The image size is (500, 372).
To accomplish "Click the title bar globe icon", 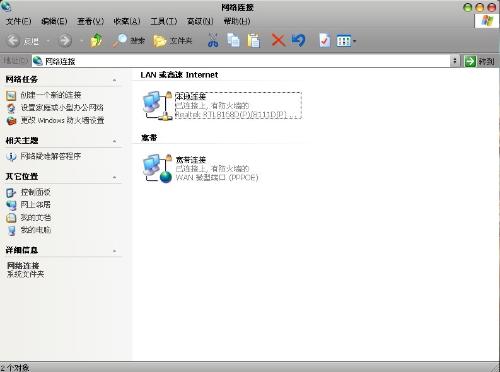I will click(6, 6).
